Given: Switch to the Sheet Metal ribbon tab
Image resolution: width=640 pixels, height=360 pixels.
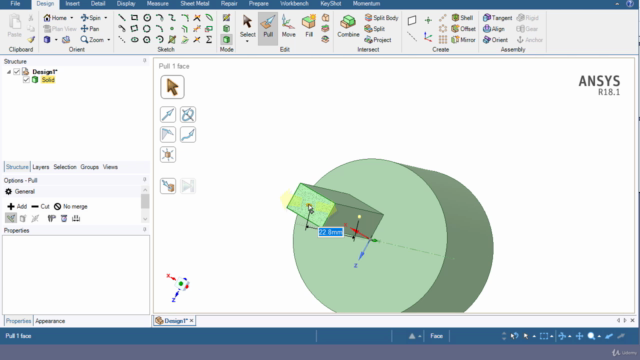Looking at the screenshot, I should pos(195,4).
